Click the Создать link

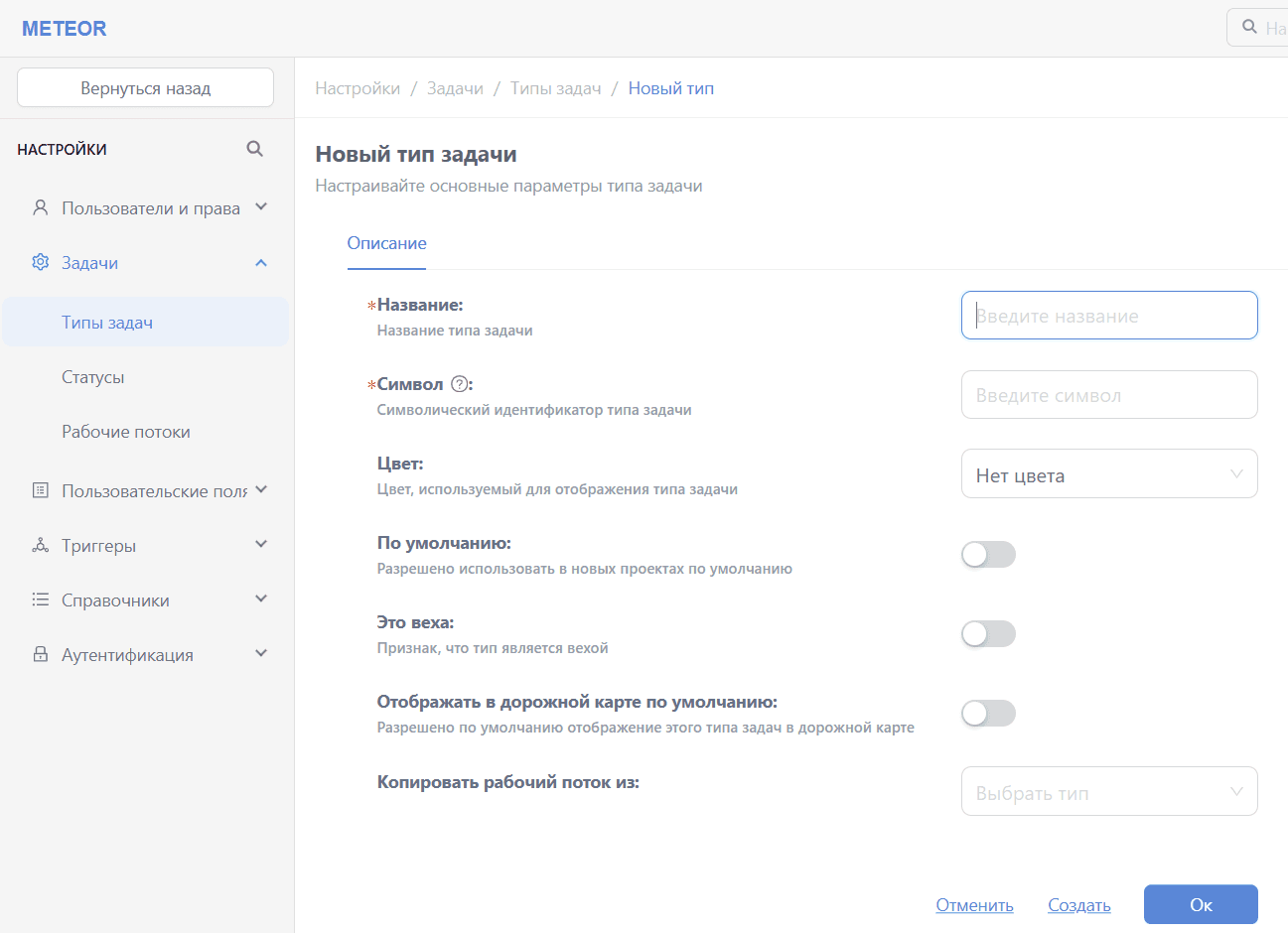tap(1079, 905)
